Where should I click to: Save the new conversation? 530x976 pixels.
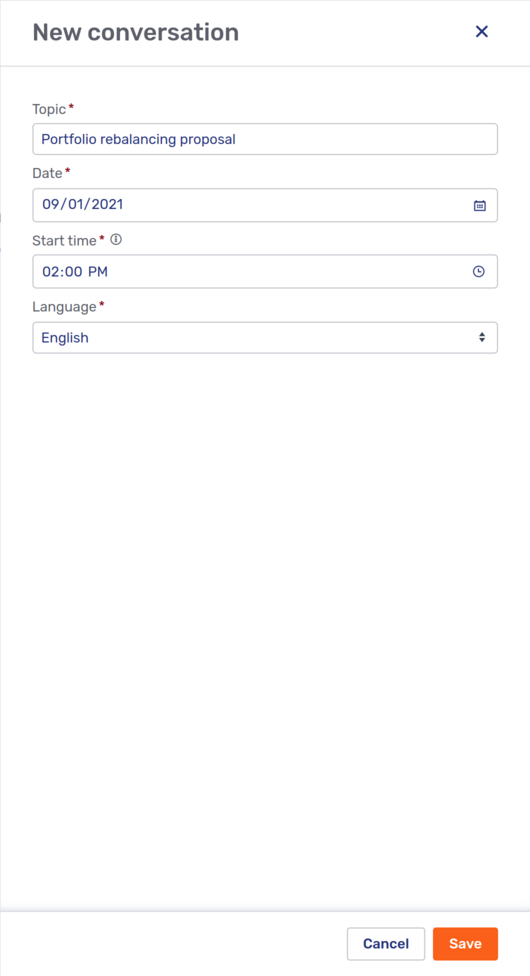pyautogui.click(x=465, y=944)
